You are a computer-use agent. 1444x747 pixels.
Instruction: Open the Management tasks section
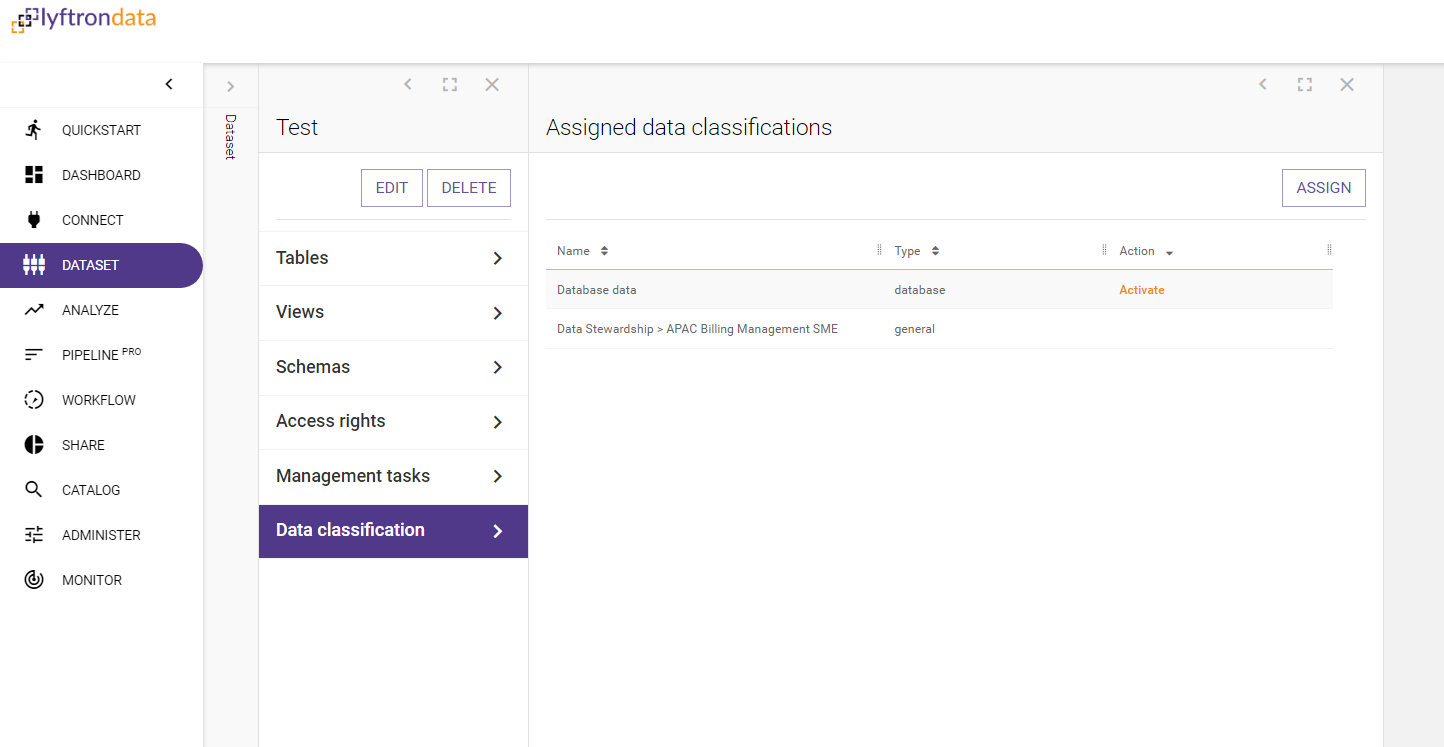pyautogui.click(x=393, y=476)
